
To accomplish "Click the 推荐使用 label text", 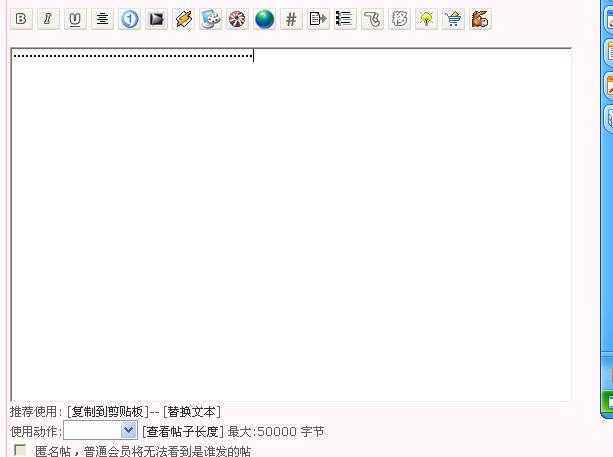I will [34, 412].
